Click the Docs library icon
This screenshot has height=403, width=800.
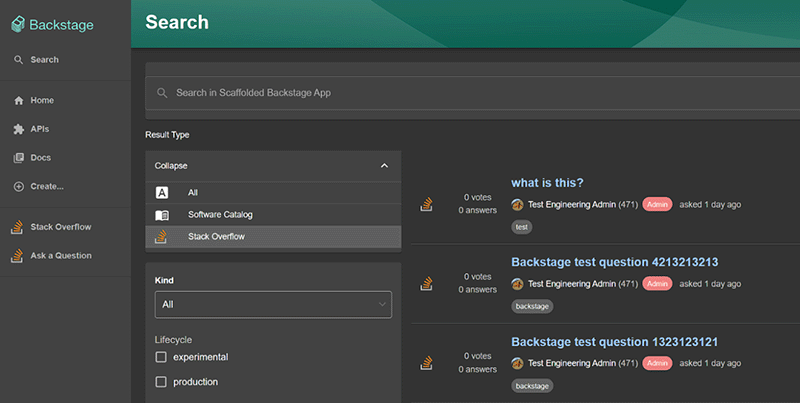click(x=18, y=158)
